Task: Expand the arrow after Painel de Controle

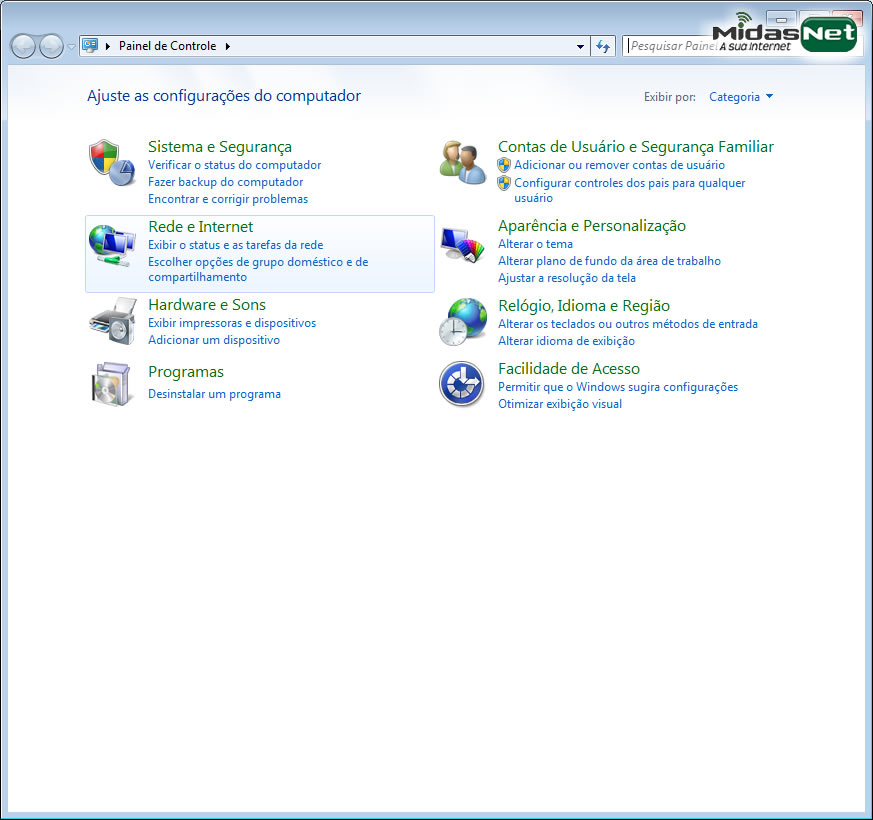Action: 228,46
